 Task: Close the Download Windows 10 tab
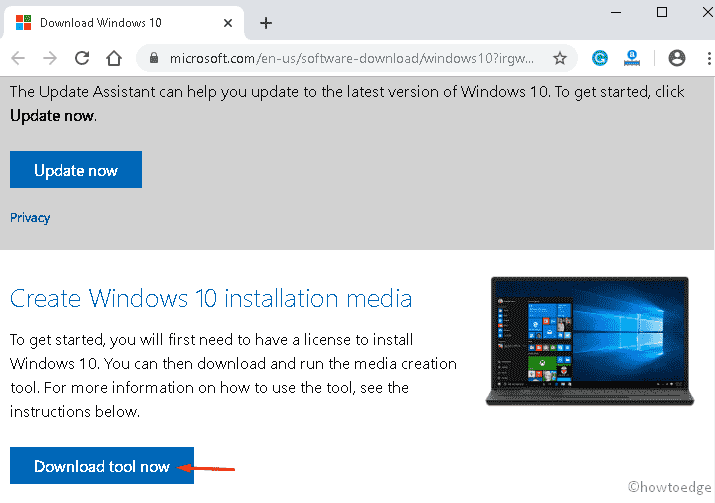click(x=228, y=23)
